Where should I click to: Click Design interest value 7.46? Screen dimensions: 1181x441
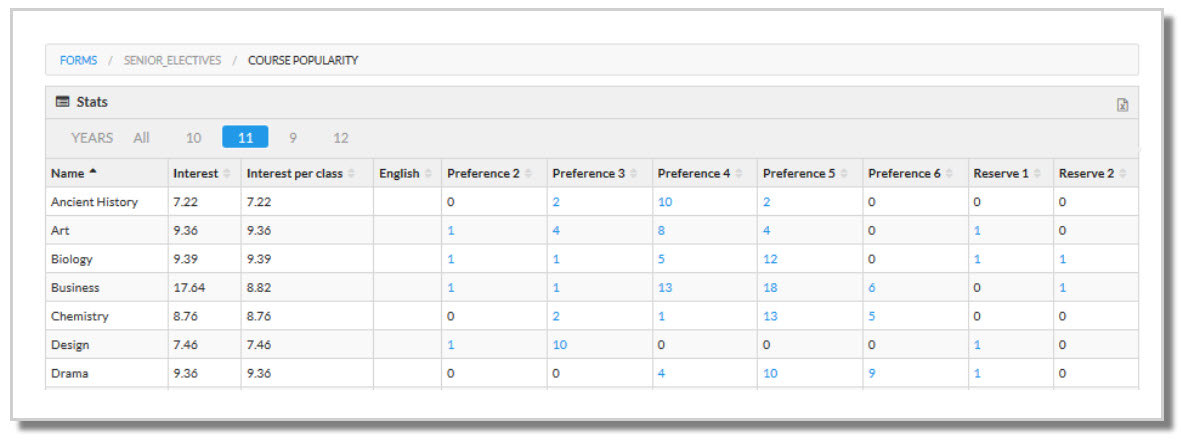pyautogui.click(x=185, y=345)
